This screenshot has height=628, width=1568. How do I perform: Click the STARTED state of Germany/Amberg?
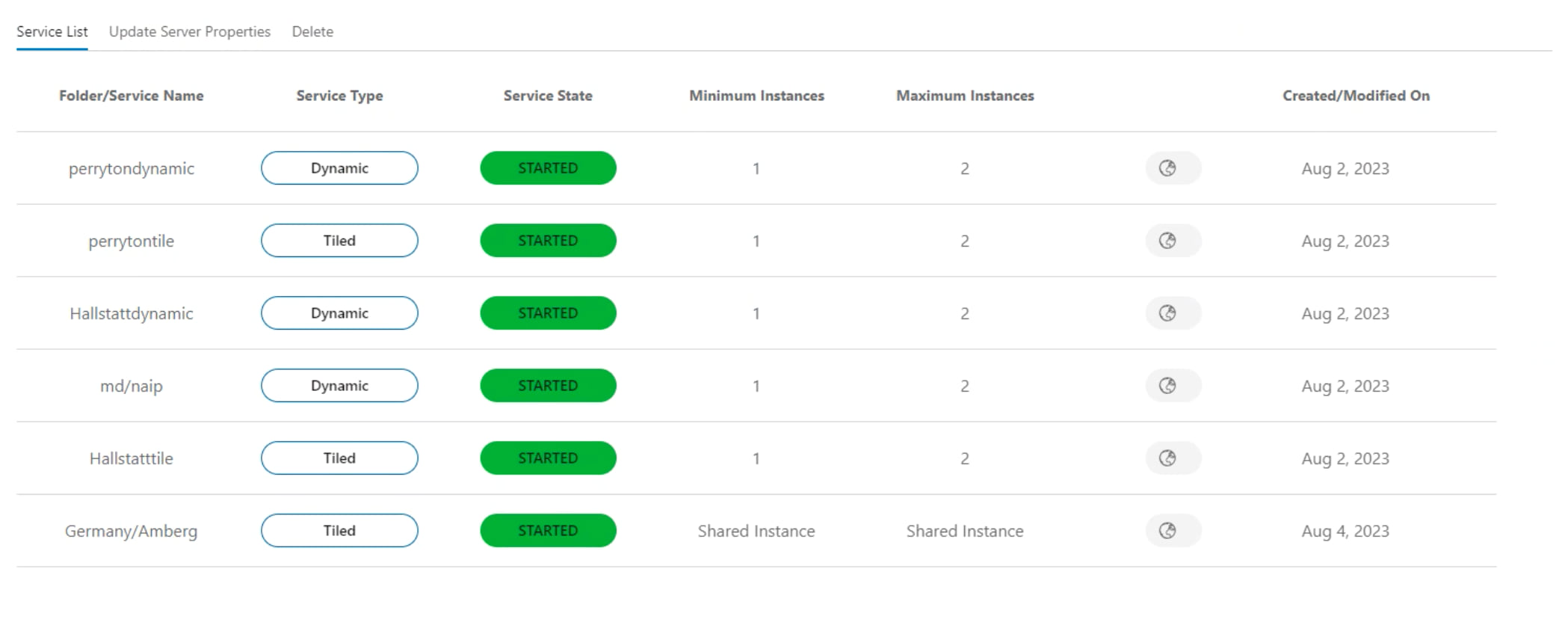click(x=548, y=531)
